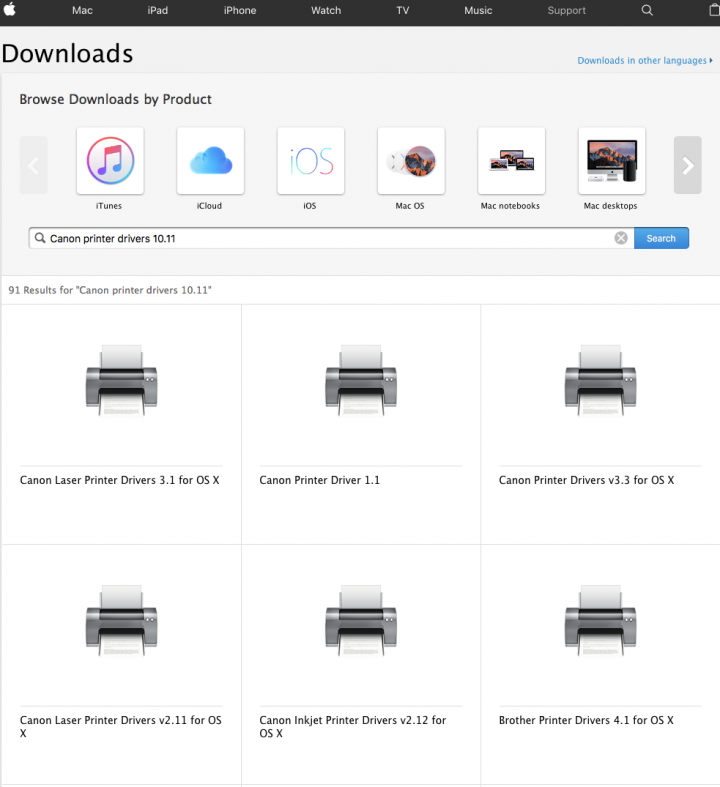Open Canon Printer Drivers v3.3 printer icon
The height and width of the screenshot is (787, 720).
tap(601, 380)
